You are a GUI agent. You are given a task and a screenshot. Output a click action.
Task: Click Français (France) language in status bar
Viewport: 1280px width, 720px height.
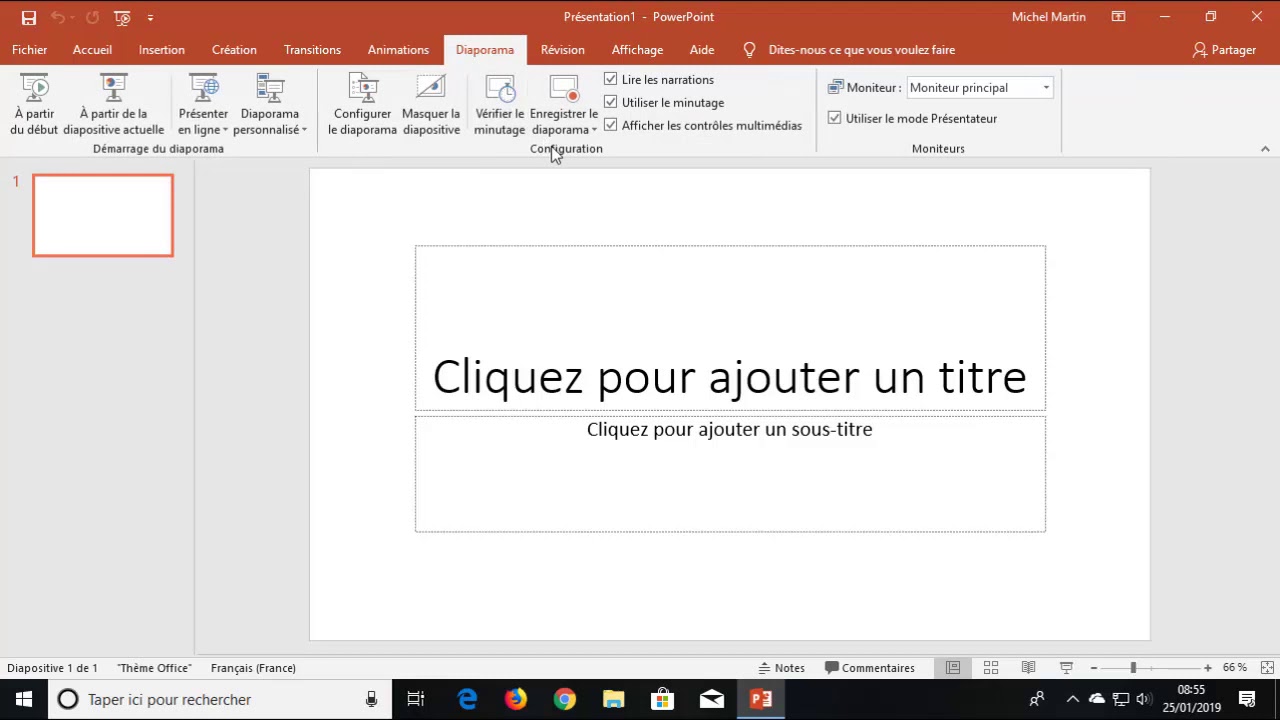pyautogui.click(x=253, y=668)
